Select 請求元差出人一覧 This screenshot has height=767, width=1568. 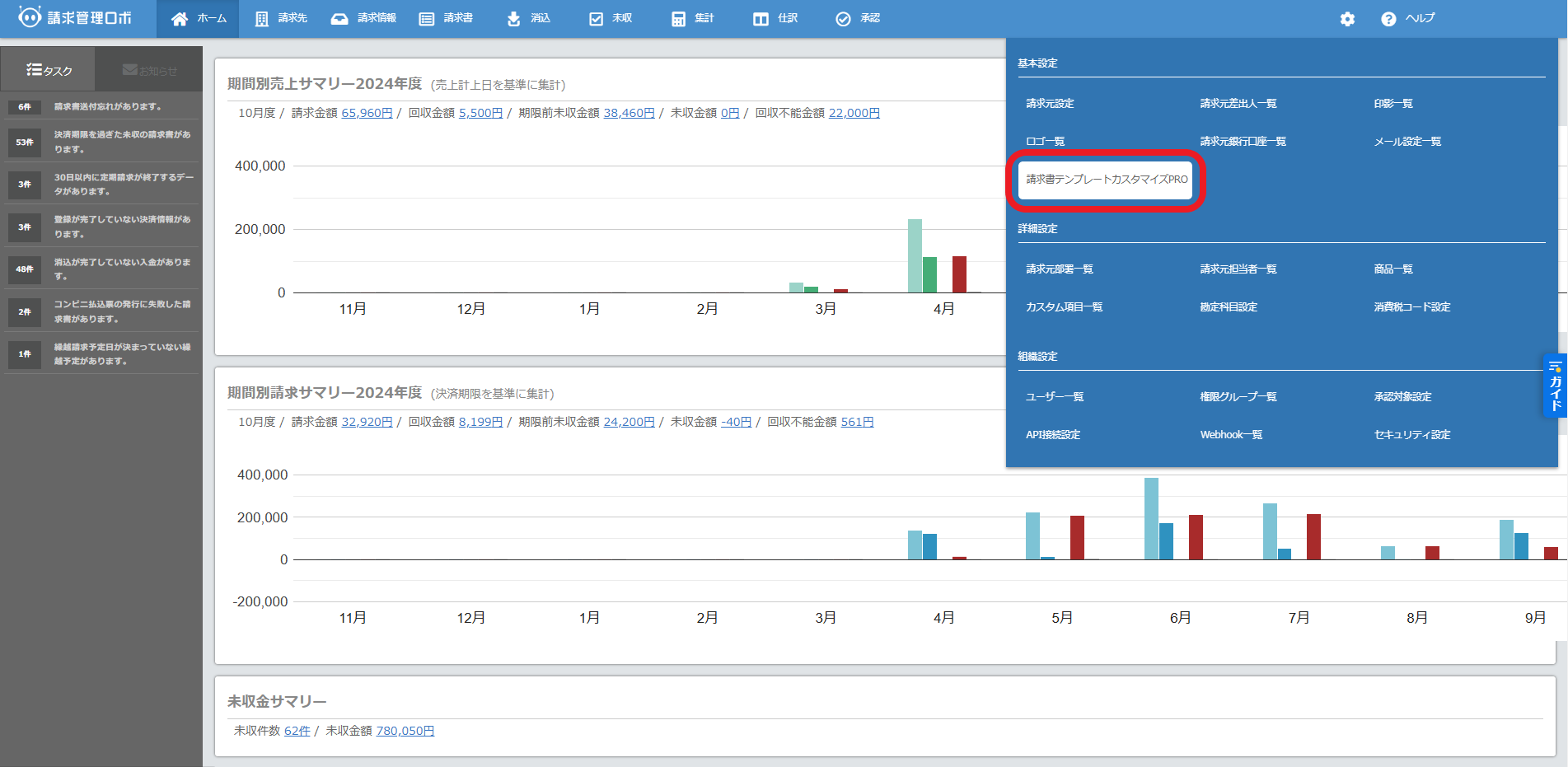pyautogui.click(x=1238, y=104)
